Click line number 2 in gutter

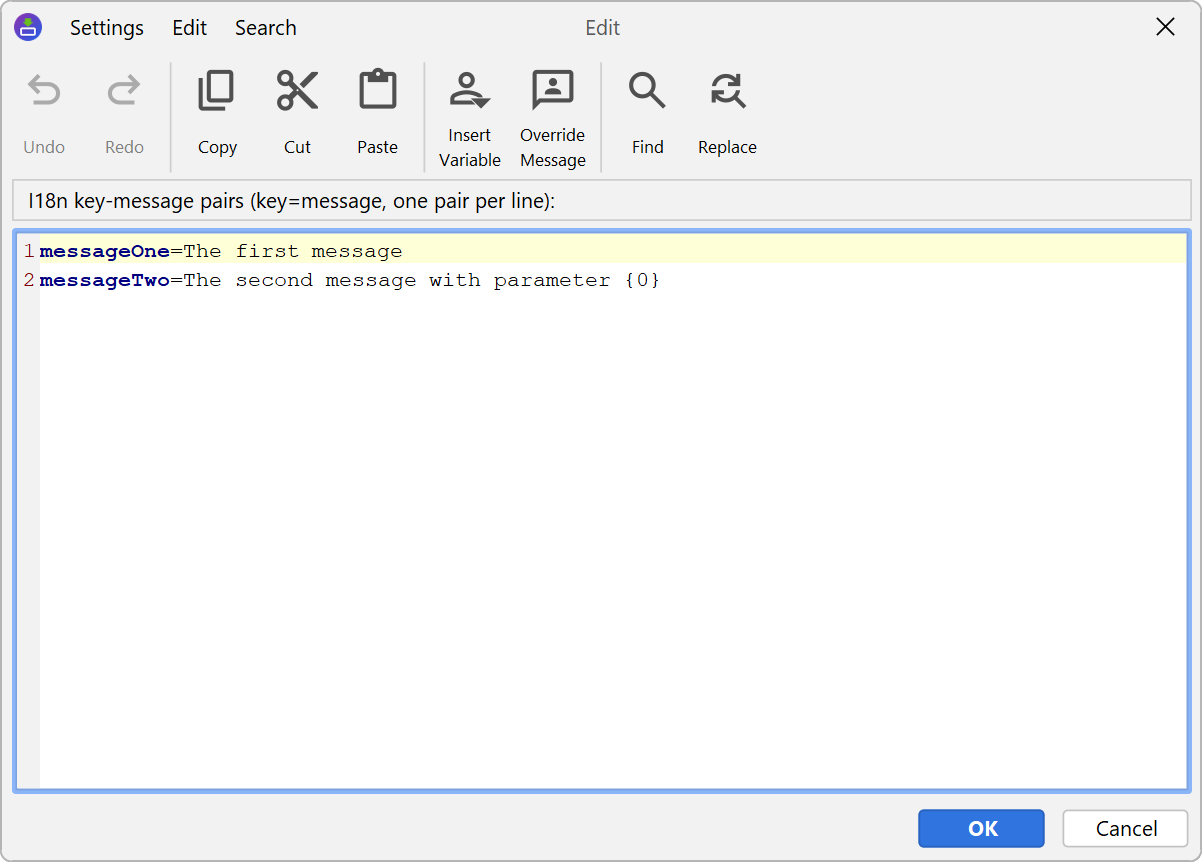pos(29,281)
